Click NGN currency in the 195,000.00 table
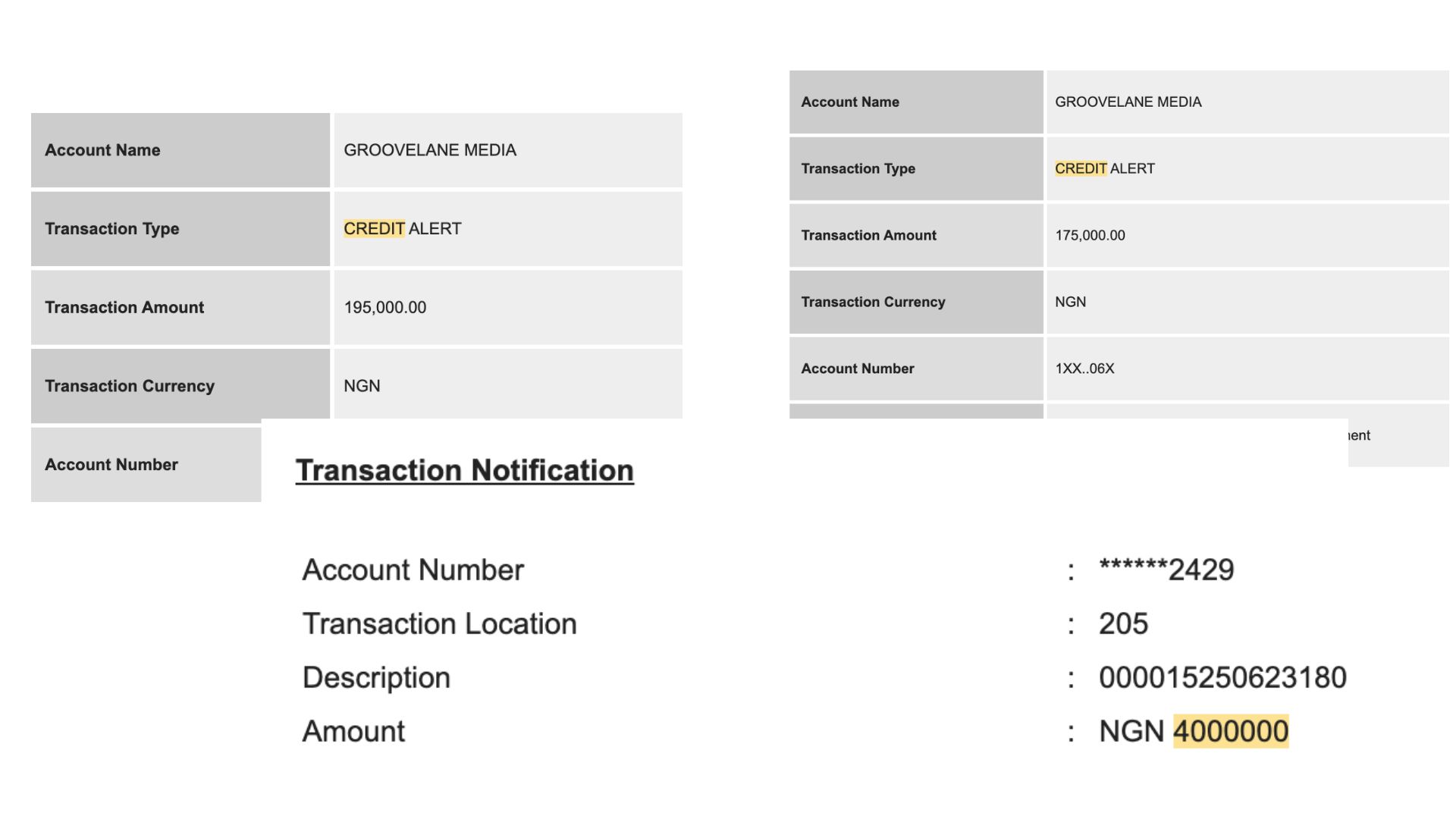Viewport: 1456px width, 819px height. (362, 386)
